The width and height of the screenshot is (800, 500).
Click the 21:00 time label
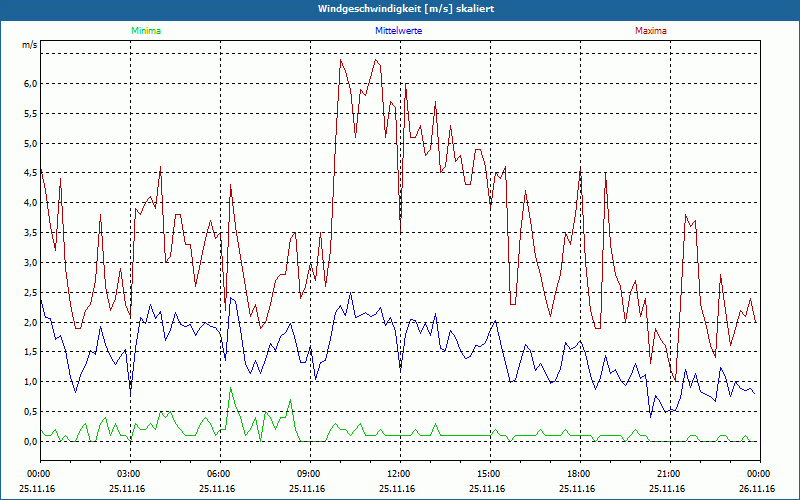(670, 474)
